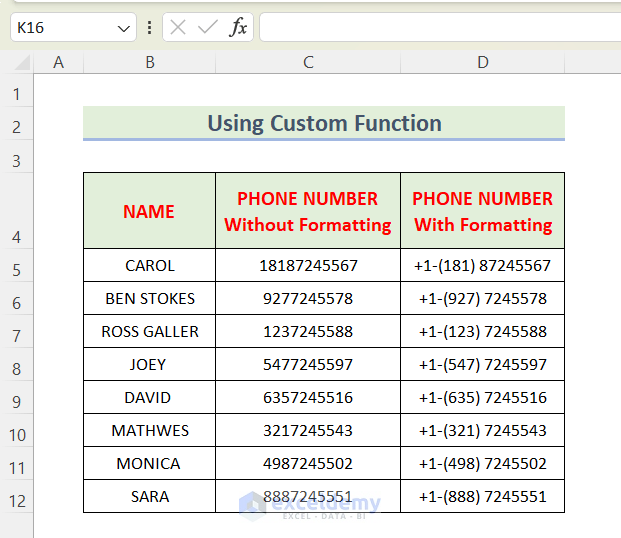The height and width of the screenshot is (538, 621).
Task: Click the Enter checkmark formula icon
Action: [208, 28]
